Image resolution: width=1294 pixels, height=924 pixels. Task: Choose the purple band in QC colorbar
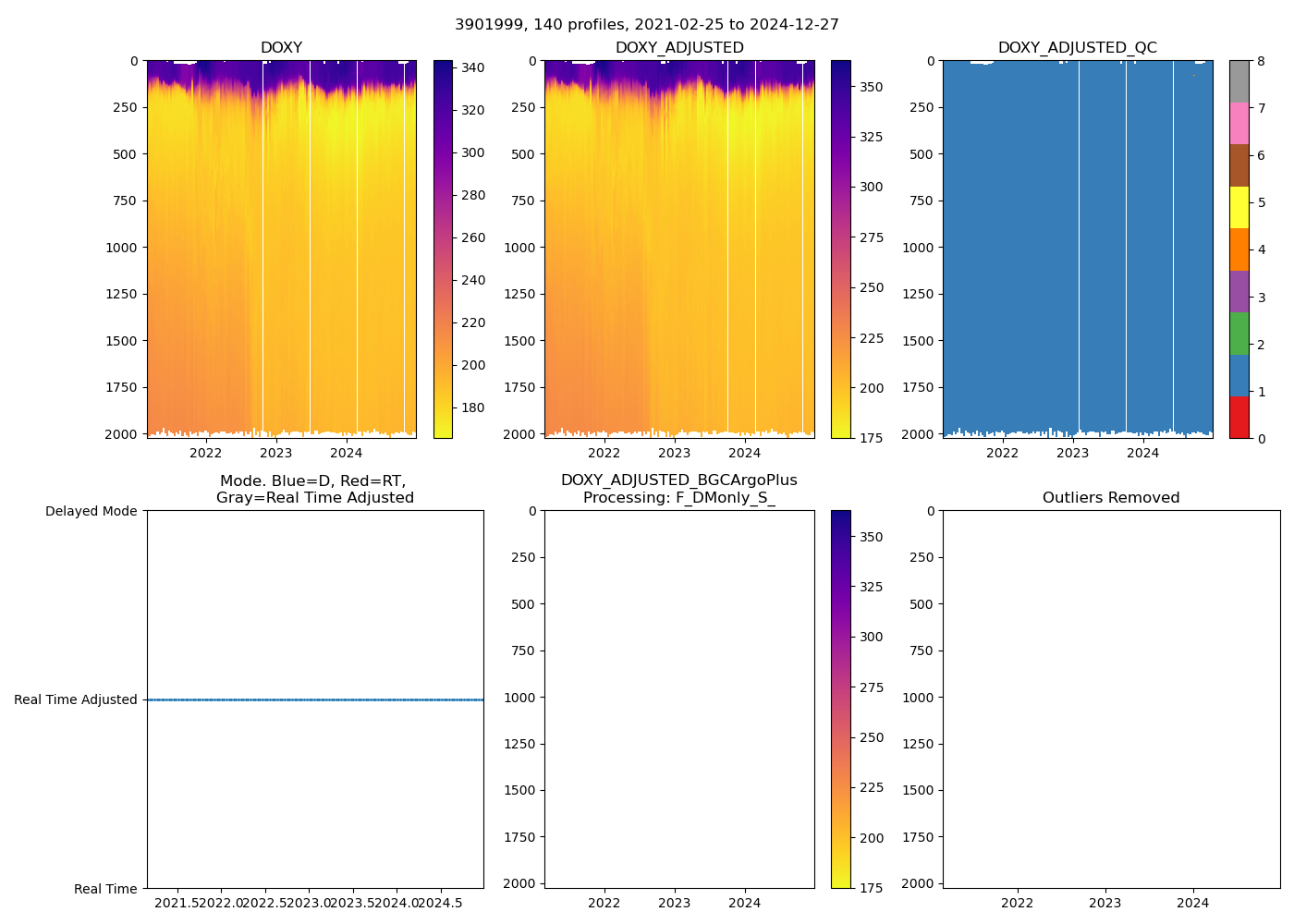point(1239,291)
